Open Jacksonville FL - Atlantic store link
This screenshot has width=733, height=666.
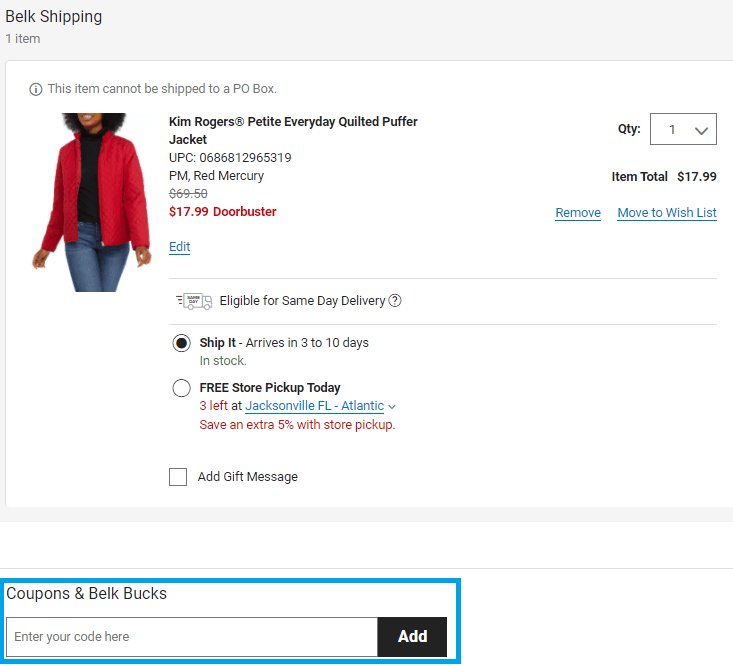[x=315, y=406]
